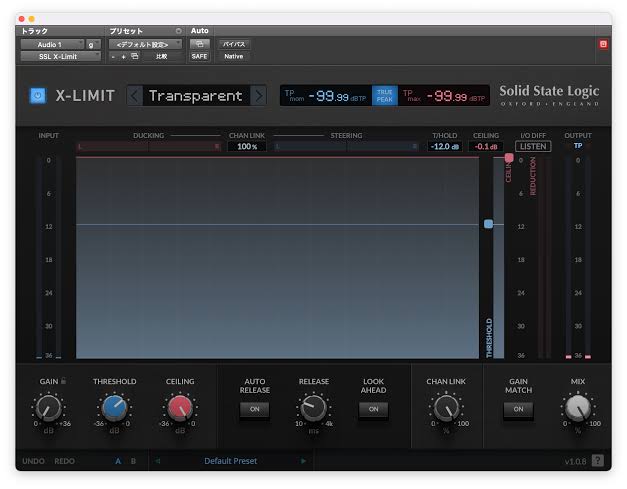Viewport: 627px width, 489px height.
Task: Click the v1.0.8 version text
Action: 575,461
